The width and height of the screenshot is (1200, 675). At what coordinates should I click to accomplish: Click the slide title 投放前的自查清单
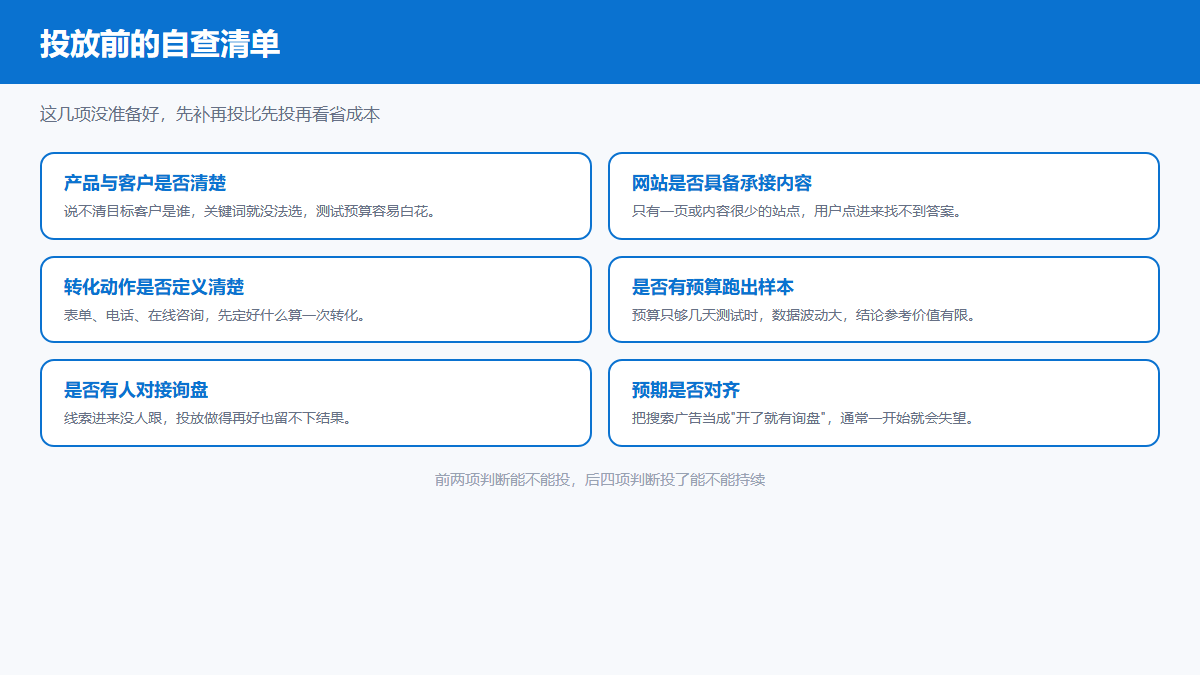point(160,44)
